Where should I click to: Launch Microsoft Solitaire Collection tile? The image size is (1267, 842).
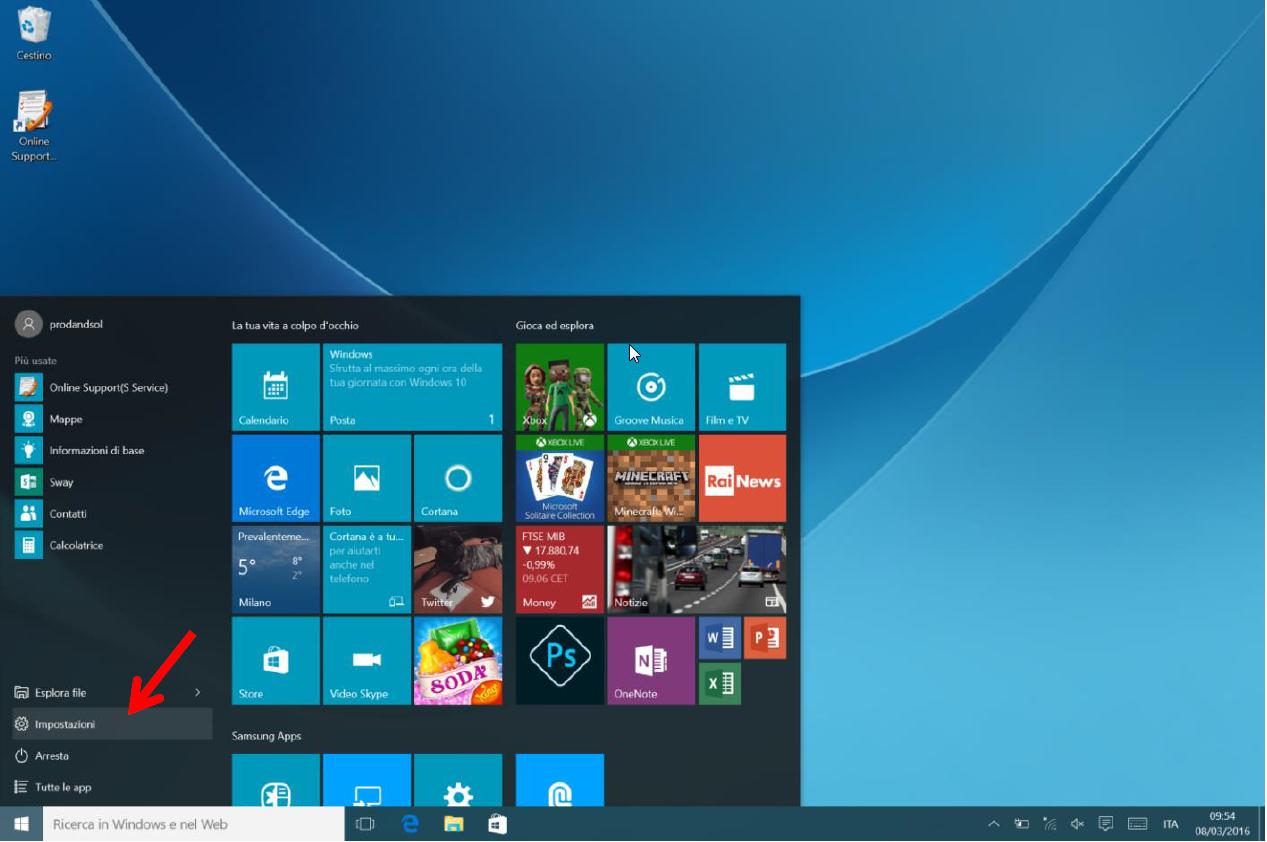pos(560,478)
